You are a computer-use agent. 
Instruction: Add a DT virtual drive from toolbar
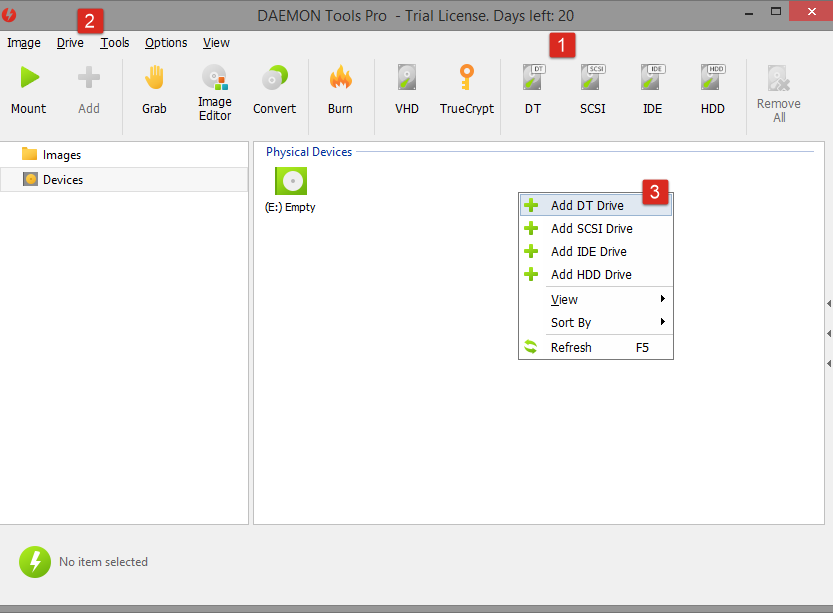click(533, 90)
